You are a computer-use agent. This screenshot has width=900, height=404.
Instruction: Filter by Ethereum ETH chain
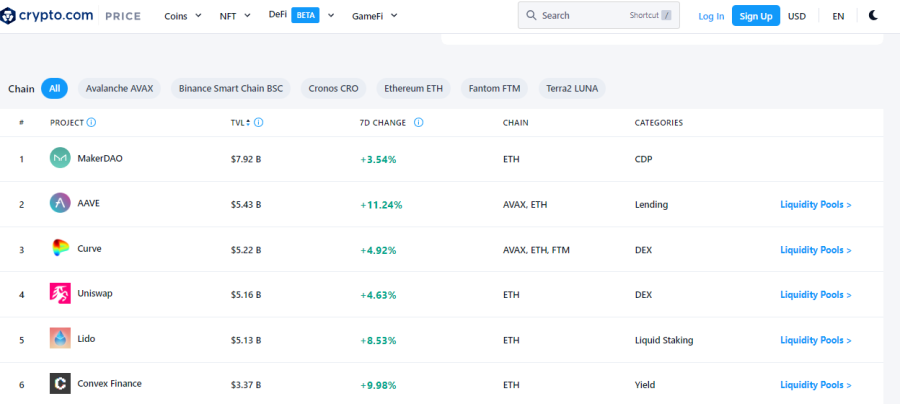coord(413,88)
